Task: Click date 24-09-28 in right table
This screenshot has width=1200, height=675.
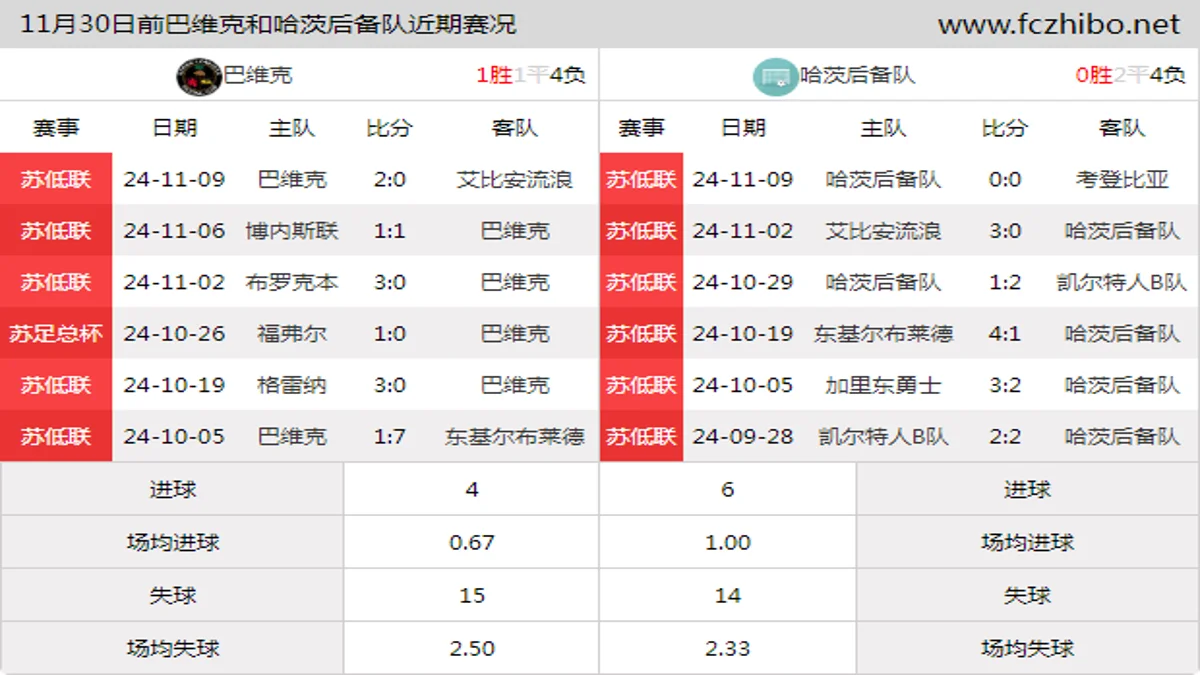Action: [743, 437]
